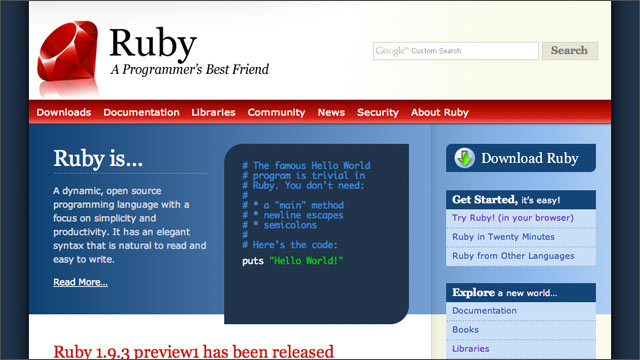Click the Download Ruby button
Image resolution: width=640 pixels, height=360 pixels.
tap(521, 158)
